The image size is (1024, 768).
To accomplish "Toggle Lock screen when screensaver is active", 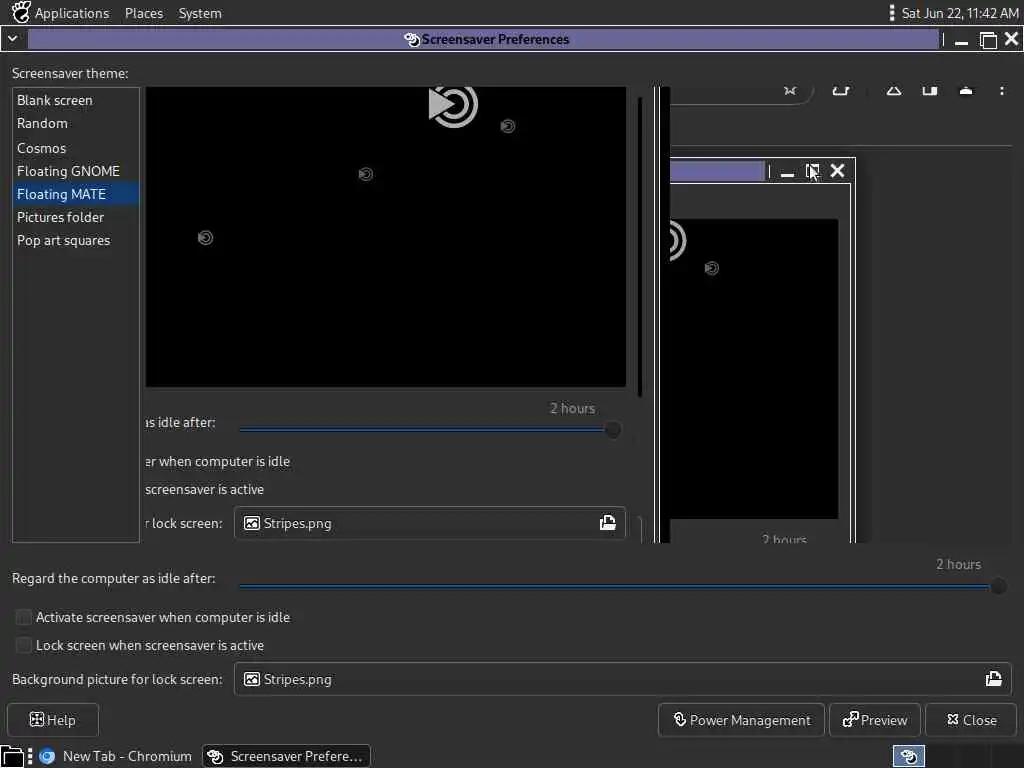I will point(24,645).
